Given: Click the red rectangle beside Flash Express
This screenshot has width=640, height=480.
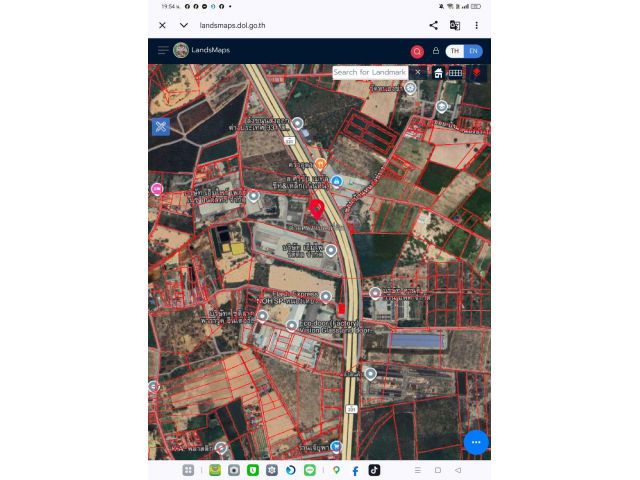Looking at the screenshot, I should point(342,309).
